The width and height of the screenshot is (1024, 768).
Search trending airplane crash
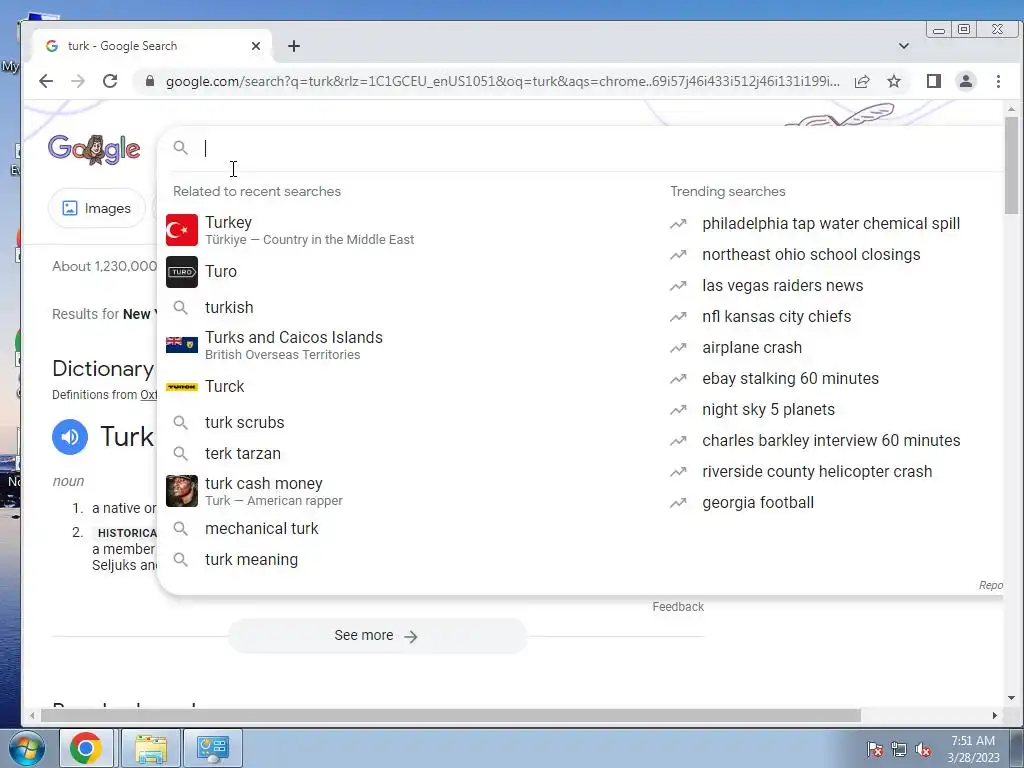[752, 347]
